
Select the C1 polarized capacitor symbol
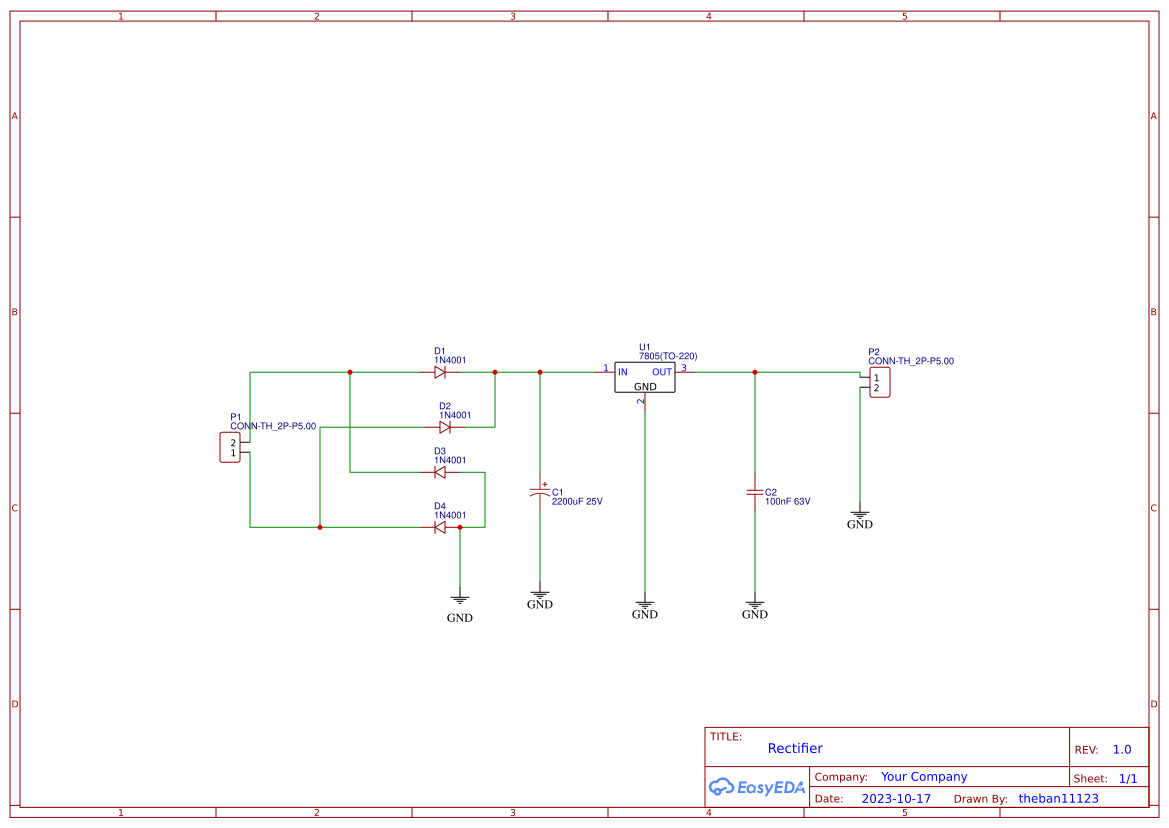(x=540, y=493)
